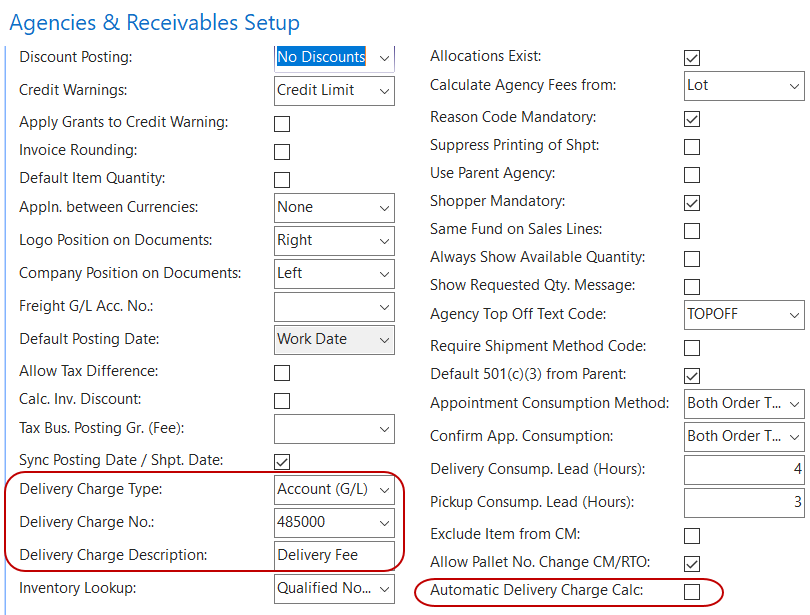Image resolution: width=810 pixels, height=615 pixels.
Task: Uncheck Sync Posting Date / Shpt. Date
Action: click(282, 462)
